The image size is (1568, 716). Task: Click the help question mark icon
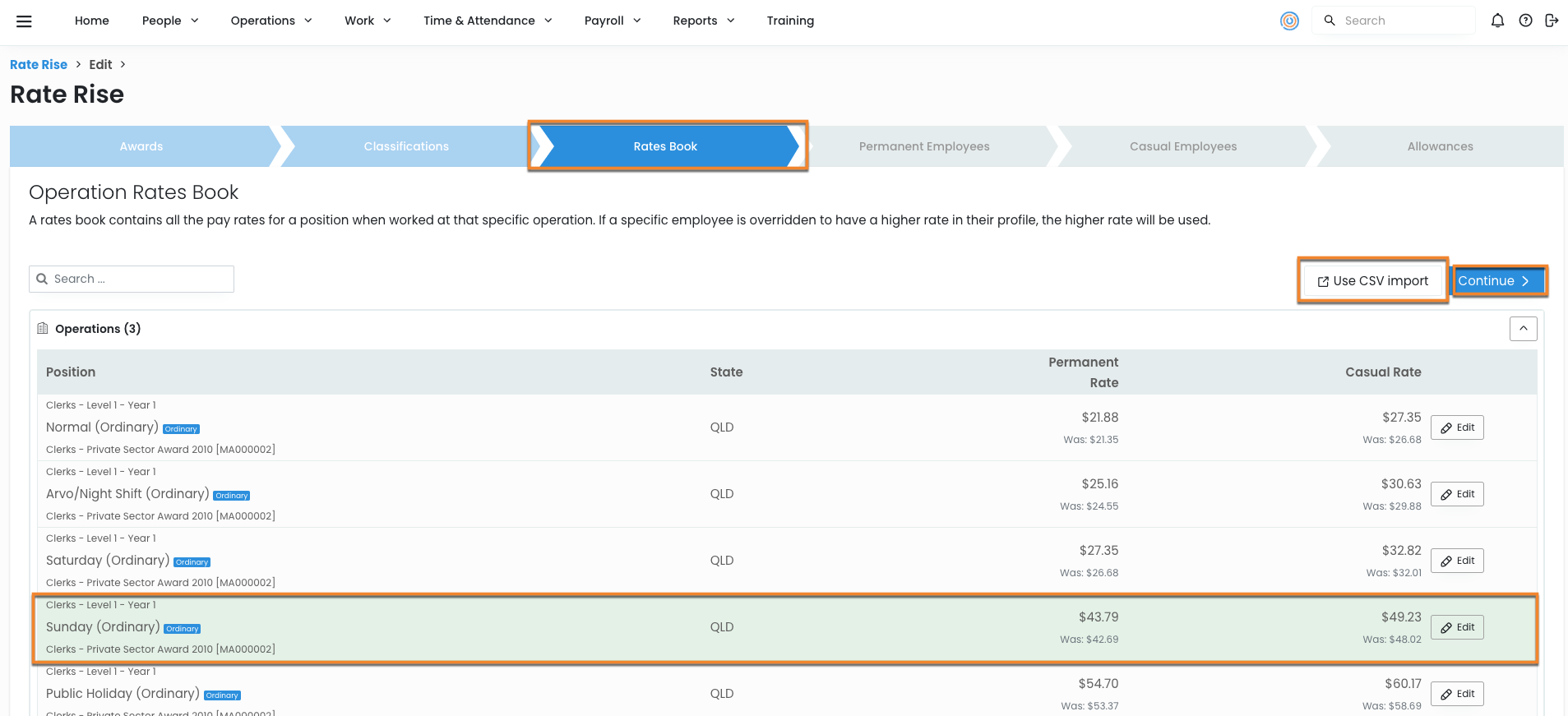[x=1525, y=21]
